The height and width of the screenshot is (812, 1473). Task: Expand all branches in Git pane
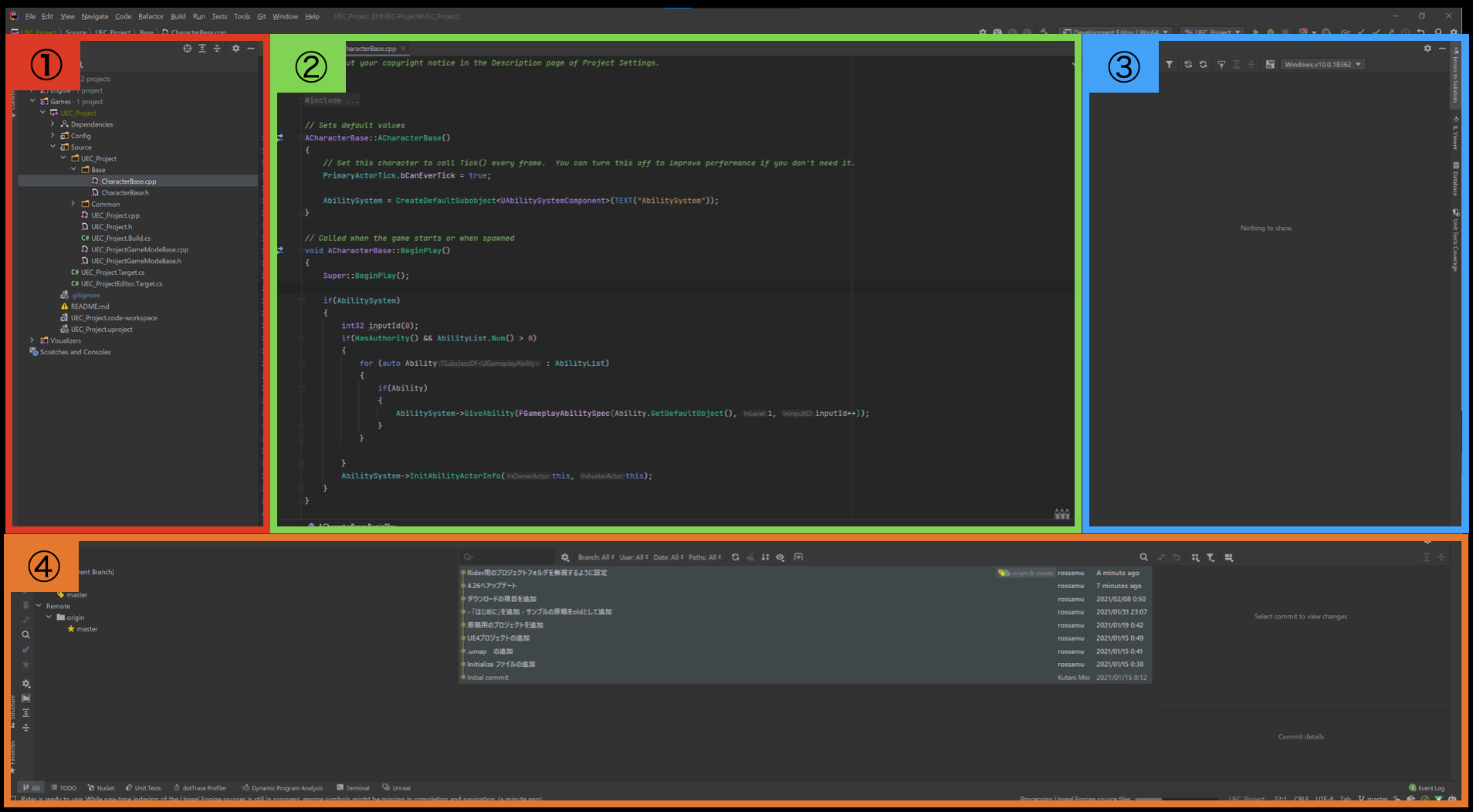25,713
